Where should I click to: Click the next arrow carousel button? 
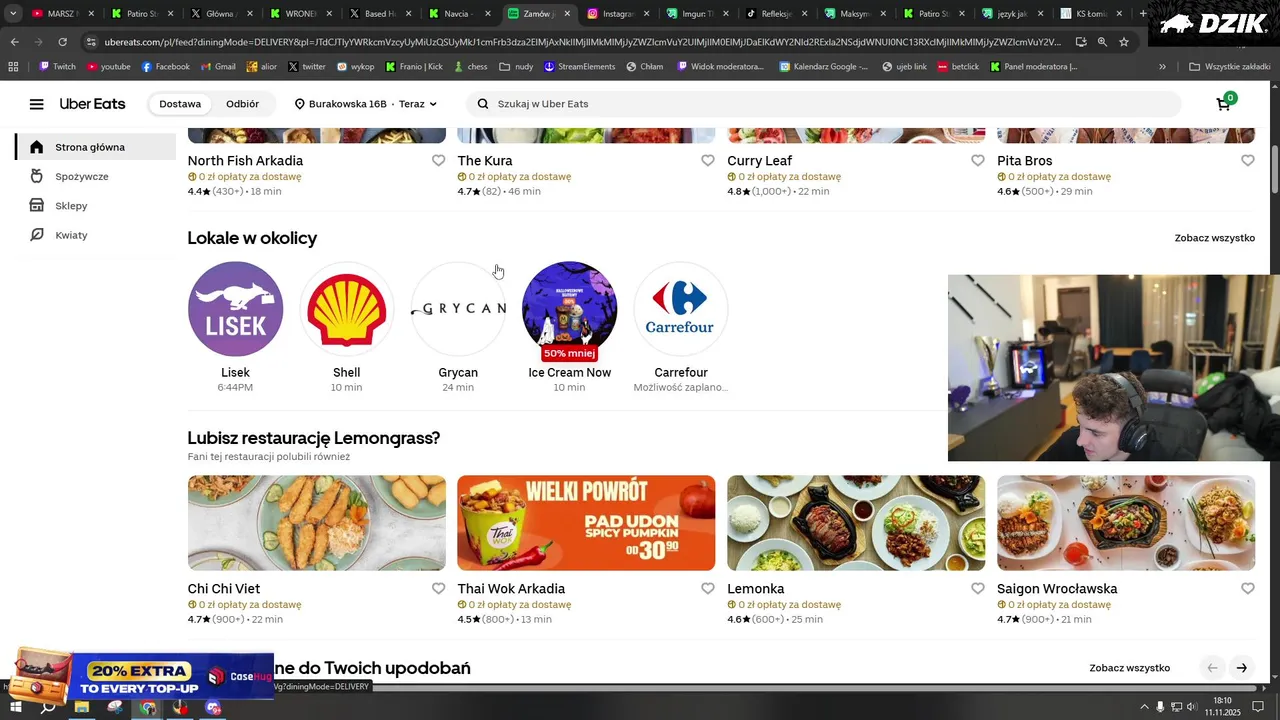click(1241, 668)
